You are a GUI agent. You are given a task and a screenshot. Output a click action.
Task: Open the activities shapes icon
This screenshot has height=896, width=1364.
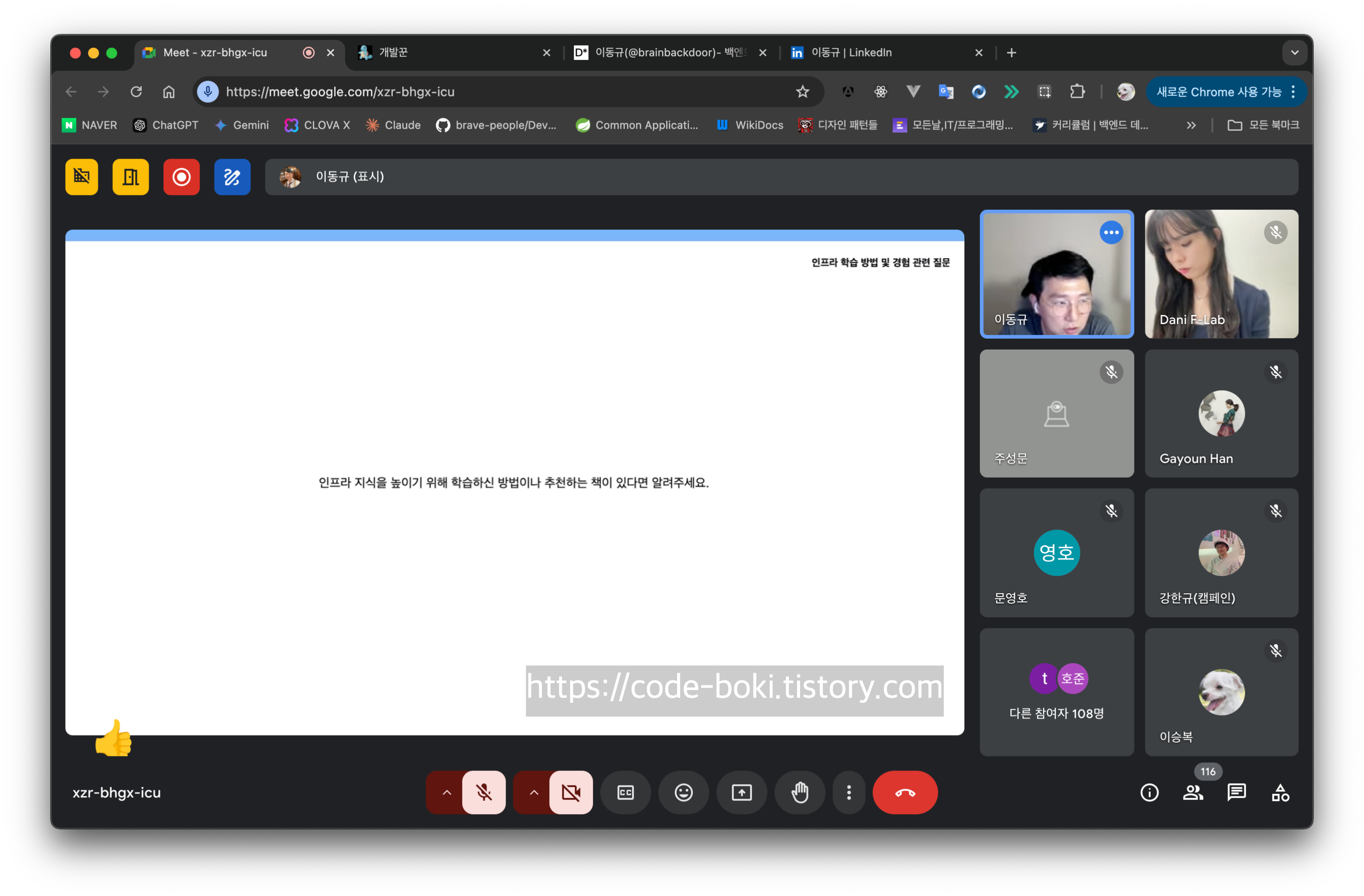(x=1280, y=792)
